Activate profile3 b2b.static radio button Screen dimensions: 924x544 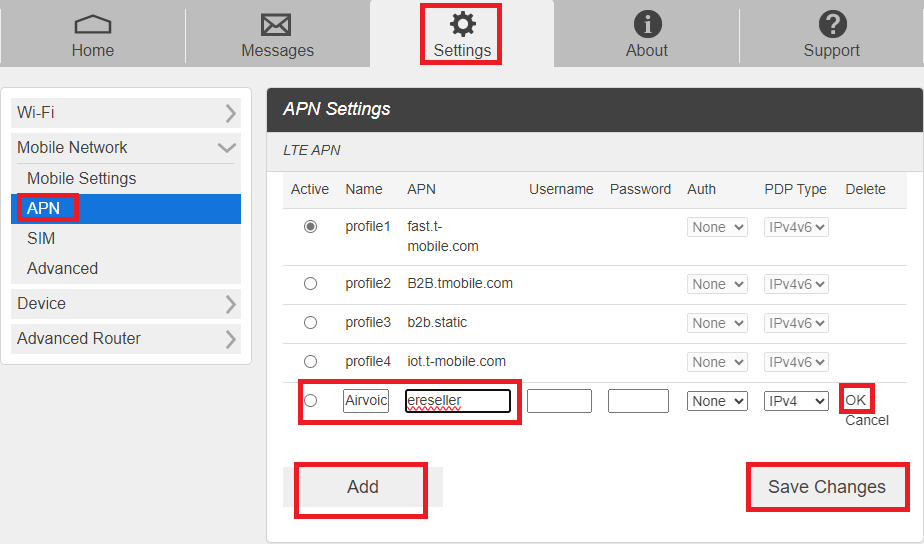click(x=311, y=322)
